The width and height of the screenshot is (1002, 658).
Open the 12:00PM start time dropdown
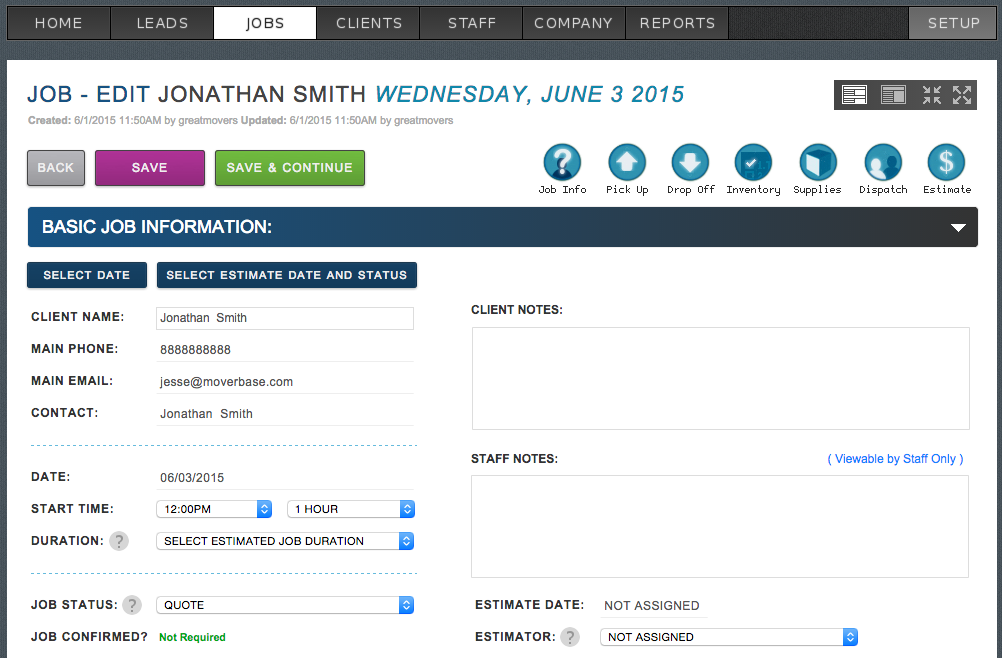coord(214,509)
